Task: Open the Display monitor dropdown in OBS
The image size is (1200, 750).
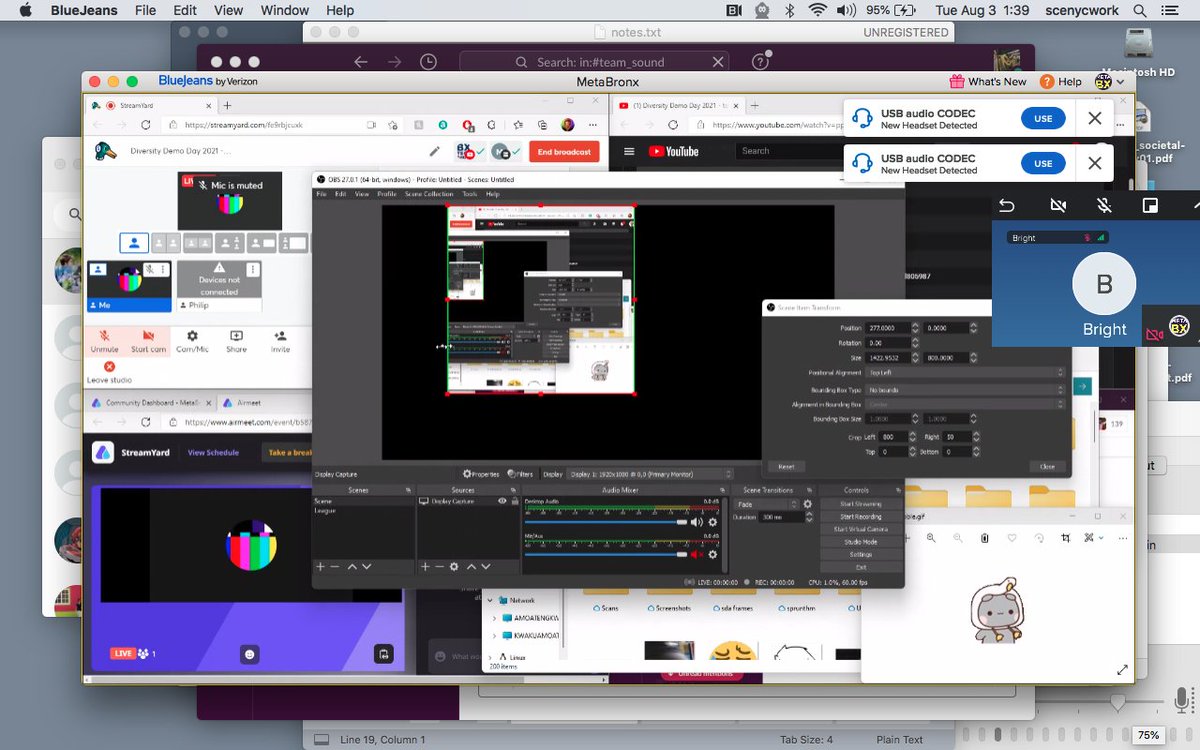Action: point(650,474)
